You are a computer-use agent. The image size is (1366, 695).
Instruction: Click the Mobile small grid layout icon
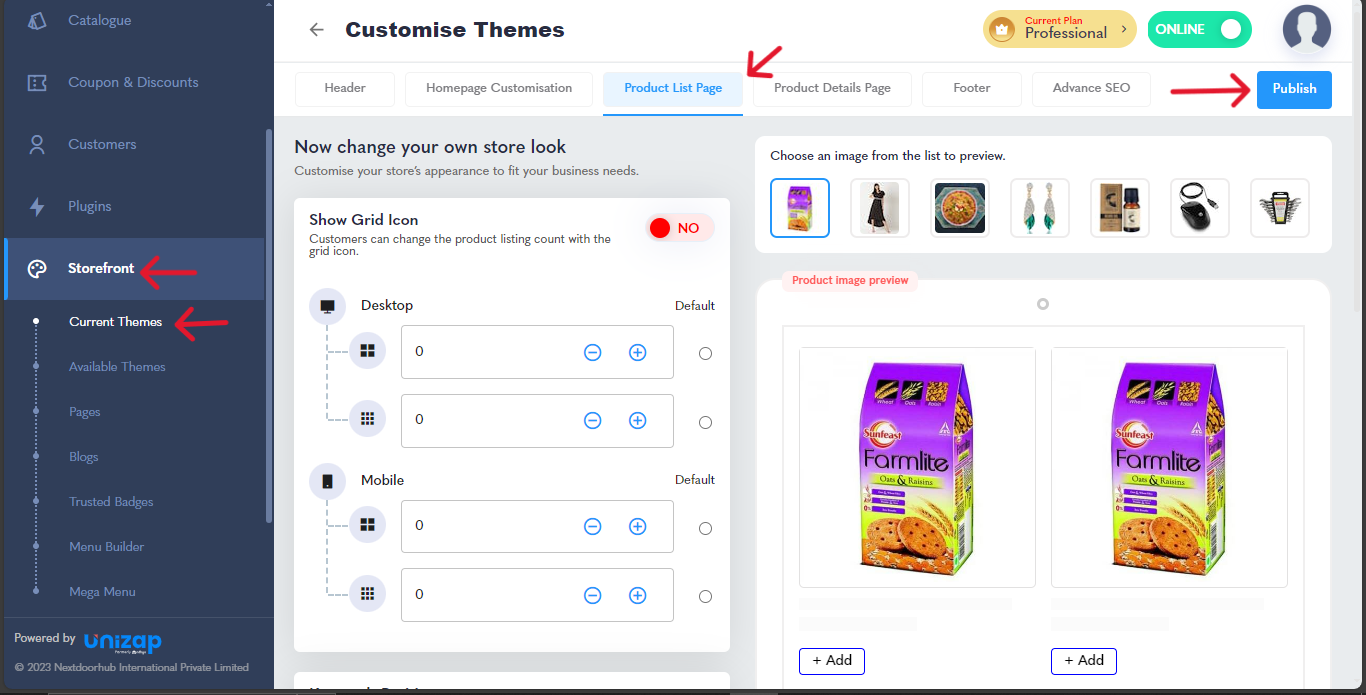pyautogui.click(x=367, y=594)
